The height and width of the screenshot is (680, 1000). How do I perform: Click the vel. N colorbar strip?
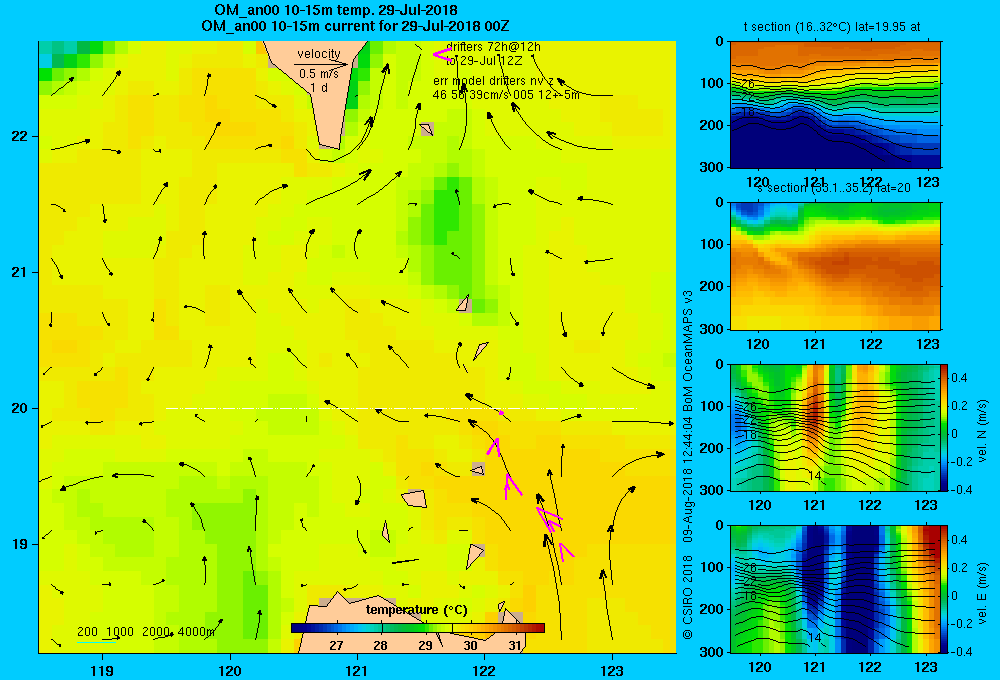pos(944,427)
